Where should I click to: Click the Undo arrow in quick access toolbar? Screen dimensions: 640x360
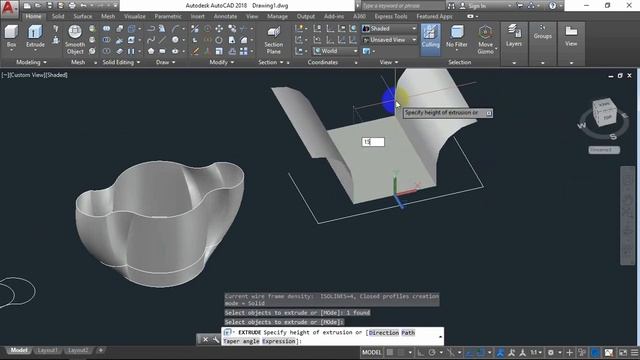point(84,6)
